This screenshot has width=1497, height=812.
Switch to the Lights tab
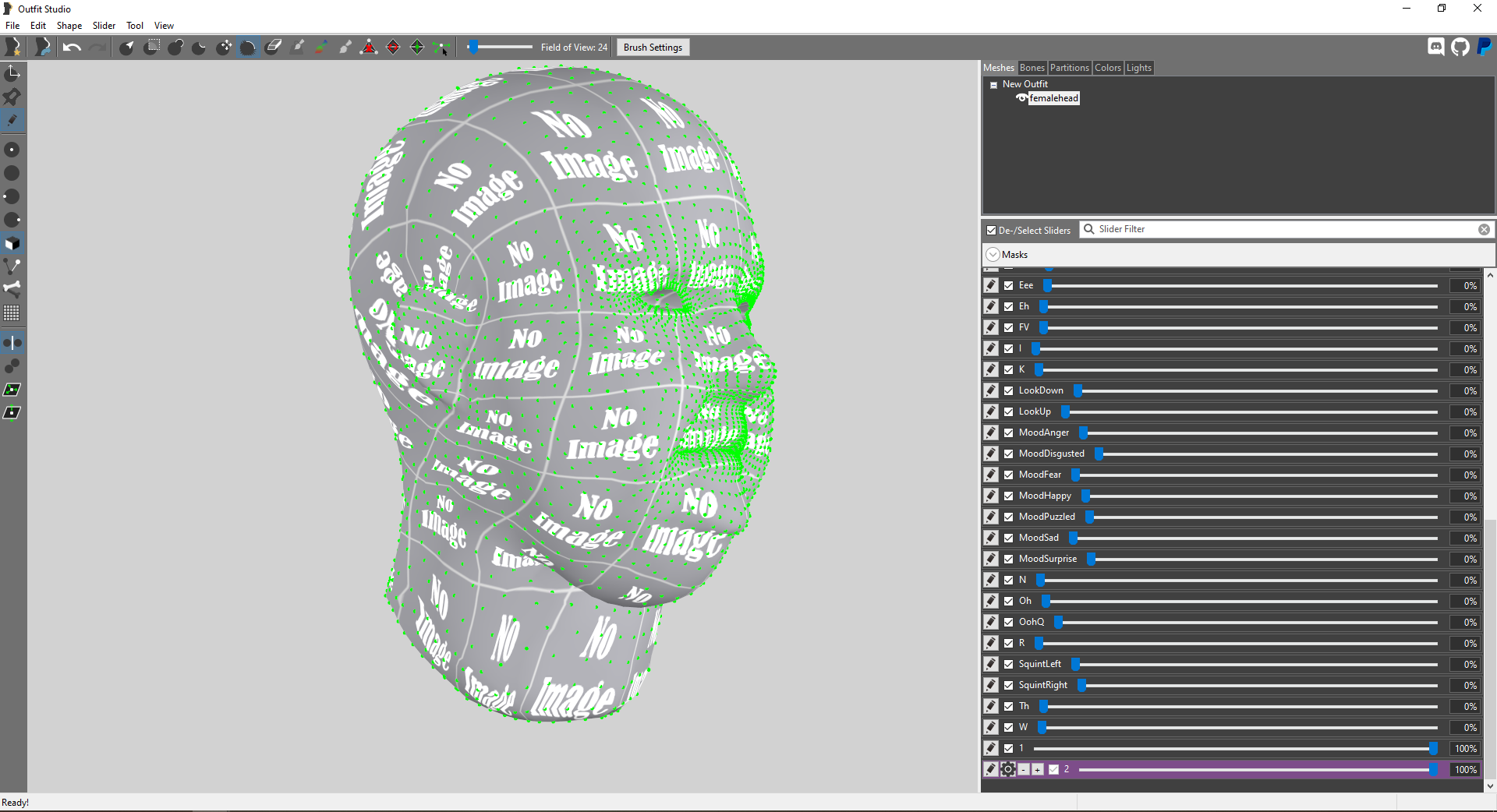coord(1139,68)
